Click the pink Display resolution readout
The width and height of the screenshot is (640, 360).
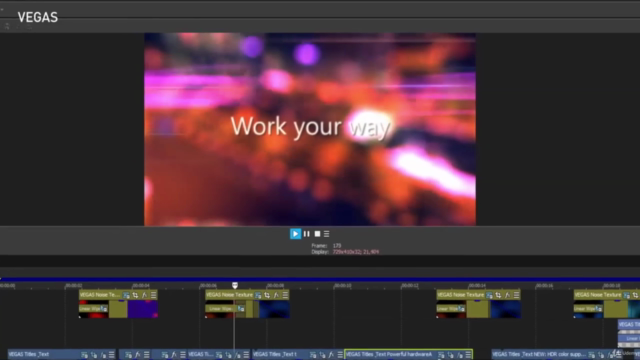click(x=356, y=252)
